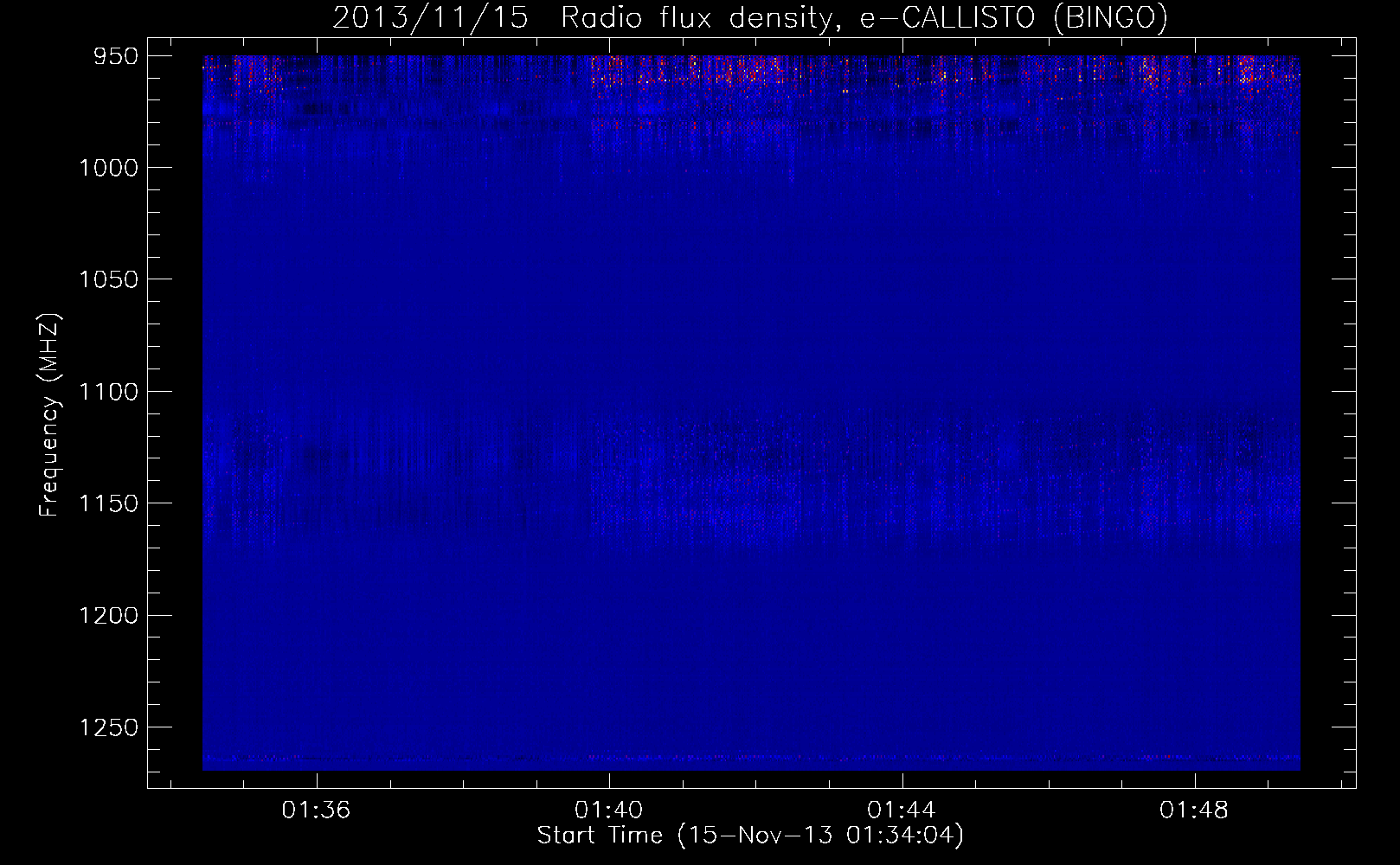Click the 01:36 time tick label

pos(316,811)
